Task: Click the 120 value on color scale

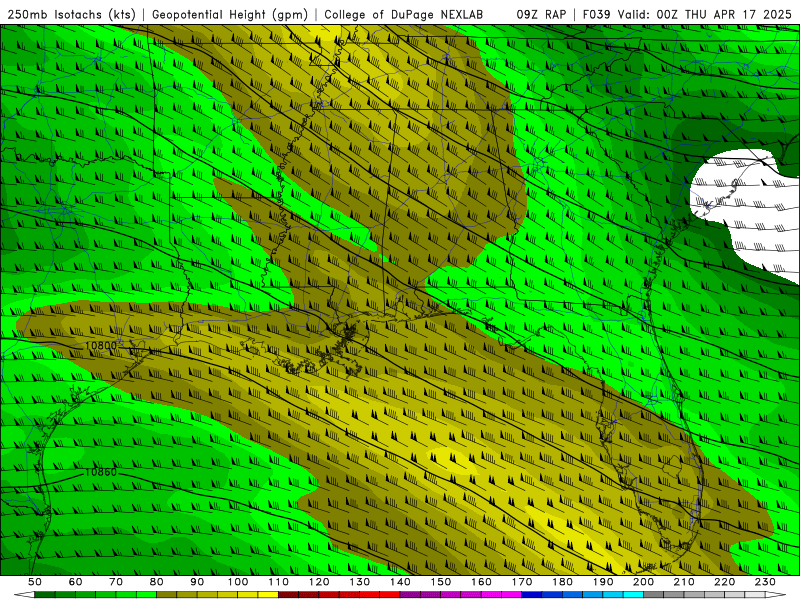Action: [x=319, y=582]
